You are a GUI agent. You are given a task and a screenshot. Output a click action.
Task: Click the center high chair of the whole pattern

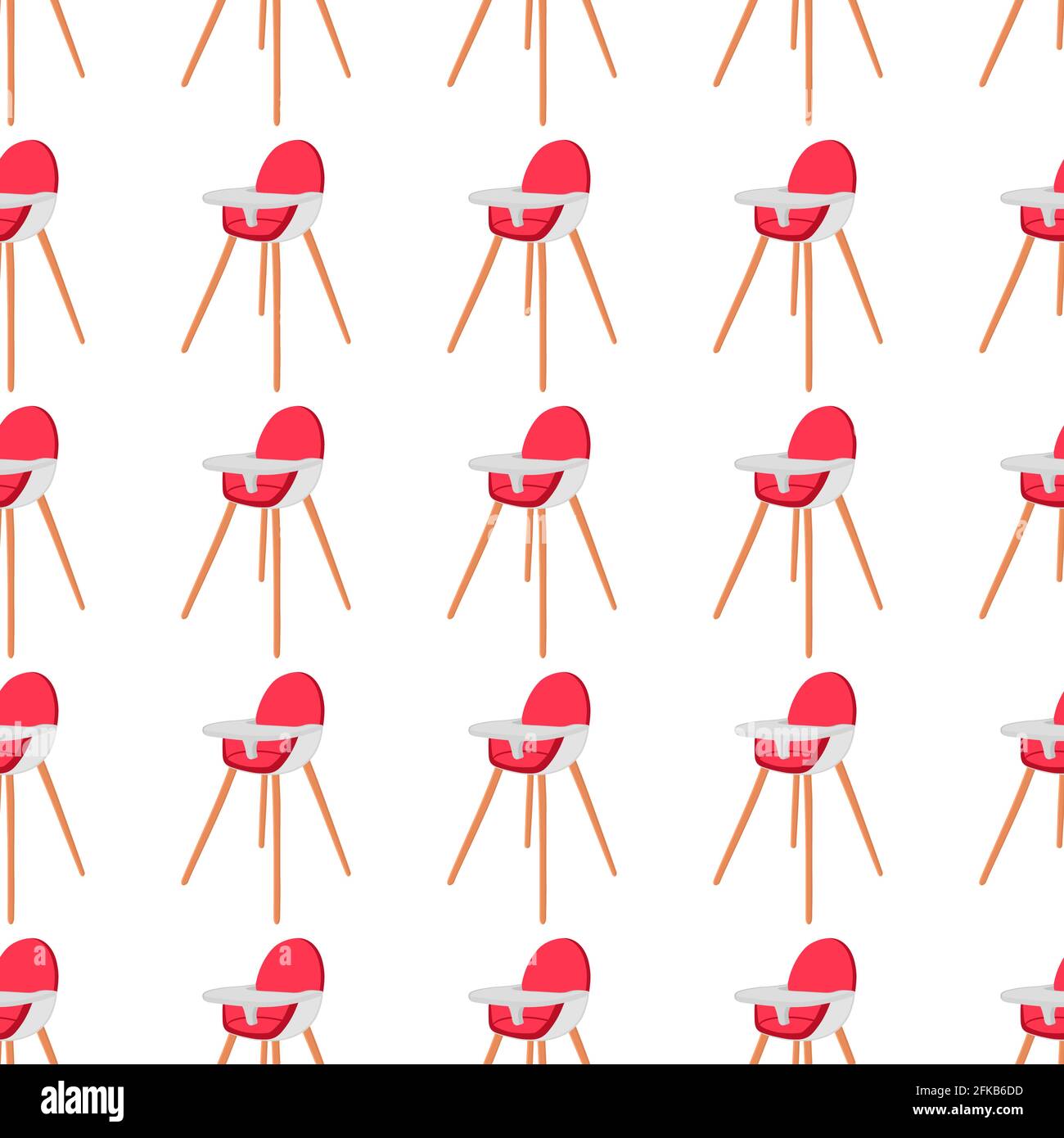[532, 531]
